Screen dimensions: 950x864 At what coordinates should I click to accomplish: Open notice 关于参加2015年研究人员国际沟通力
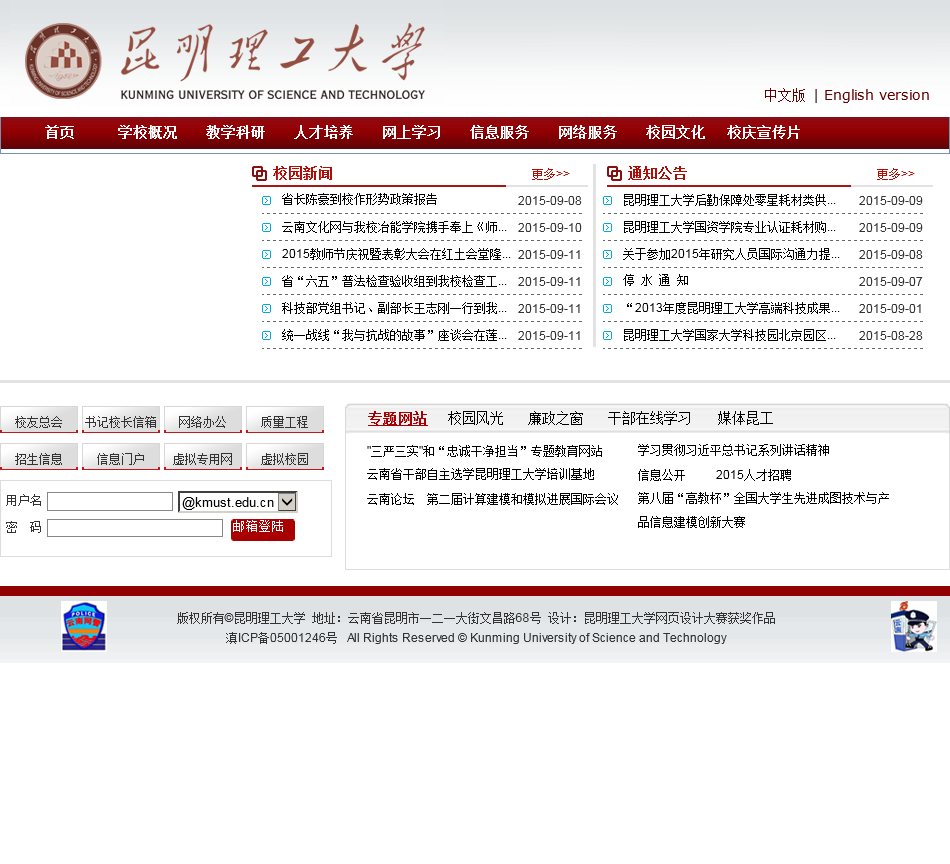[x=731, y=254]
